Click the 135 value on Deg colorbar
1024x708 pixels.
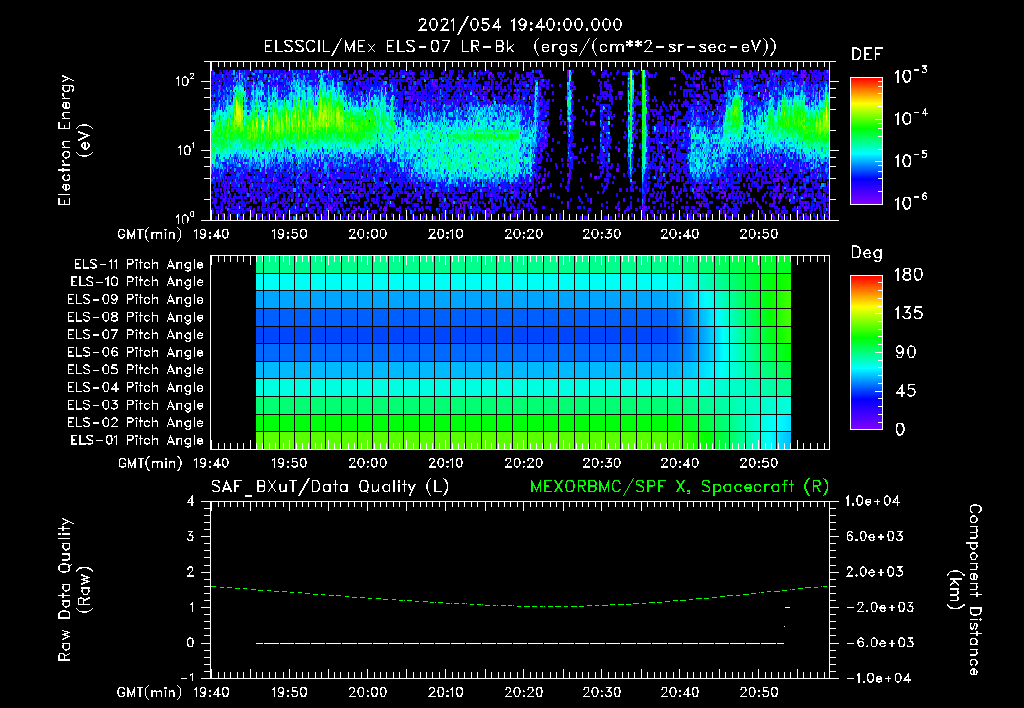point(908,313)
